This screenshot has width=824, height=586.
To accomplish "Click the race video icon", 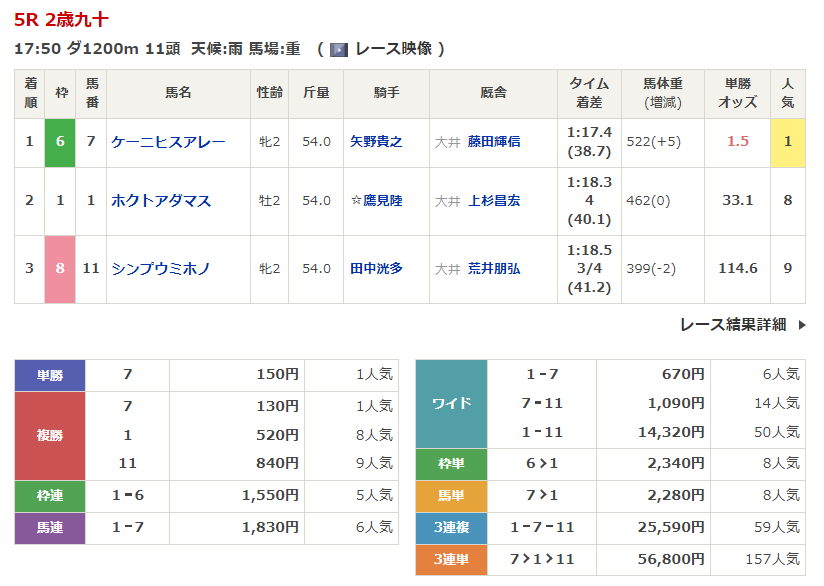I will pos(338,50).
